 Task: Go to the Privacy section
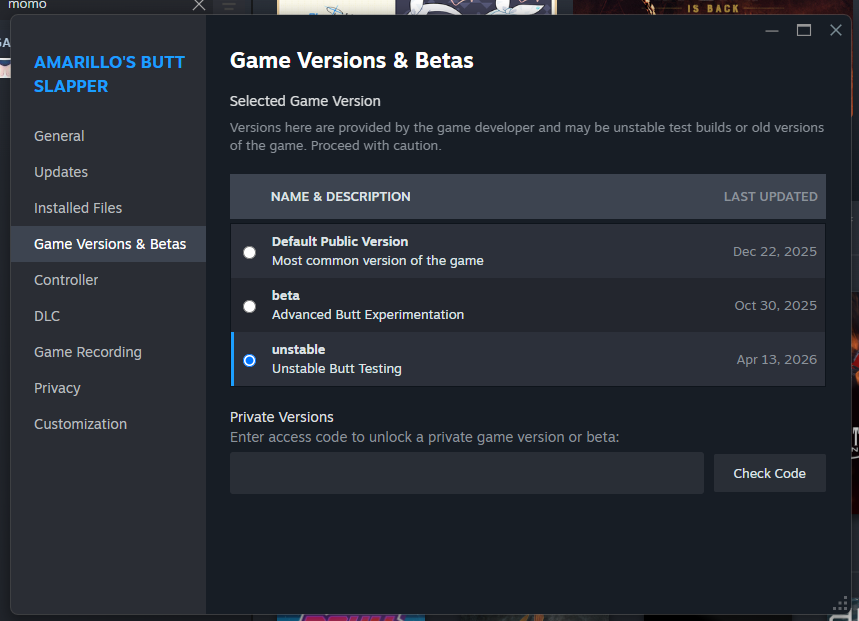(57, 388)
